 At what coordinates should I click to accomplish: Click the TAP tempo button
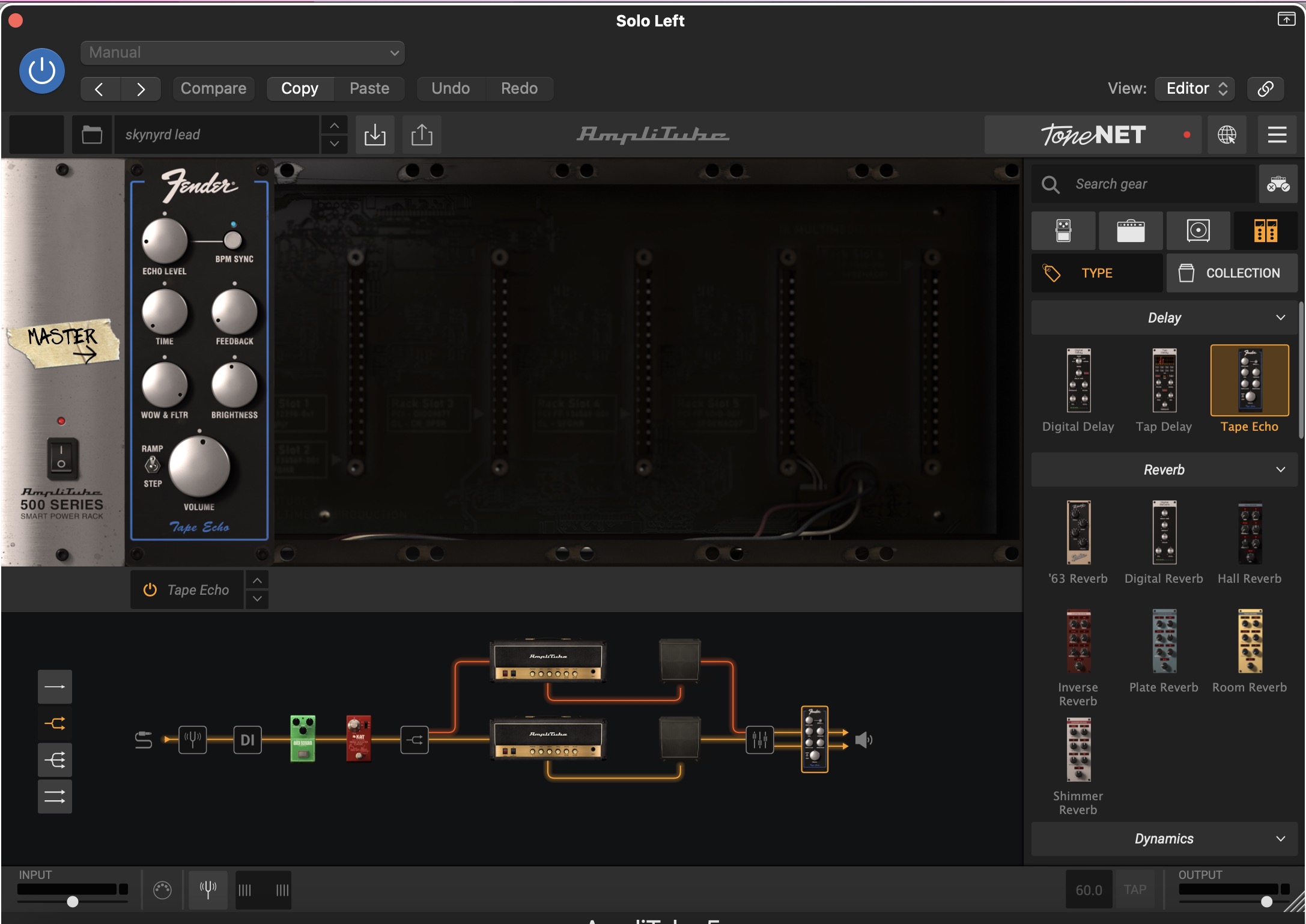(x=1135, y=890)
